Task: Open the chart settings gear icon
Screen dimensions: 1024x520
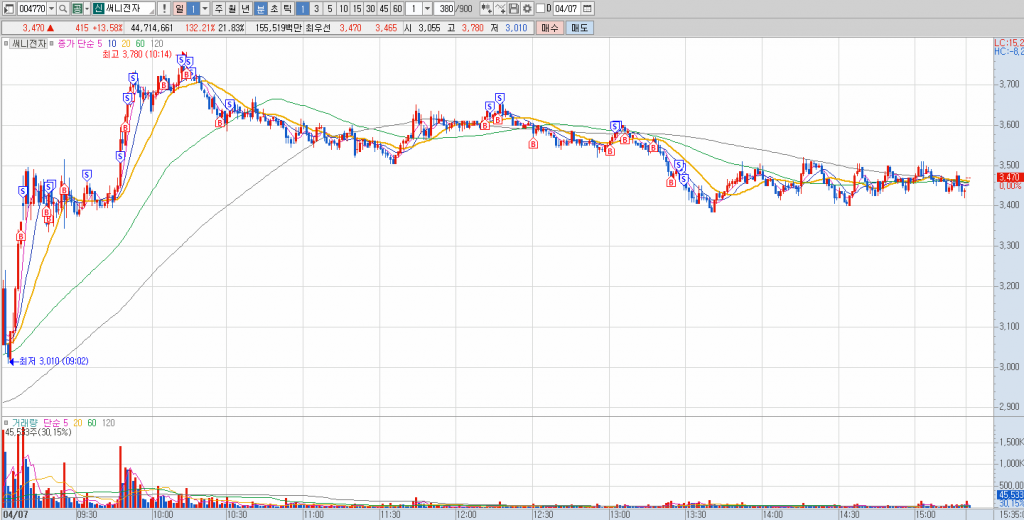Action: pyautogui.click(x=527, y=8)
